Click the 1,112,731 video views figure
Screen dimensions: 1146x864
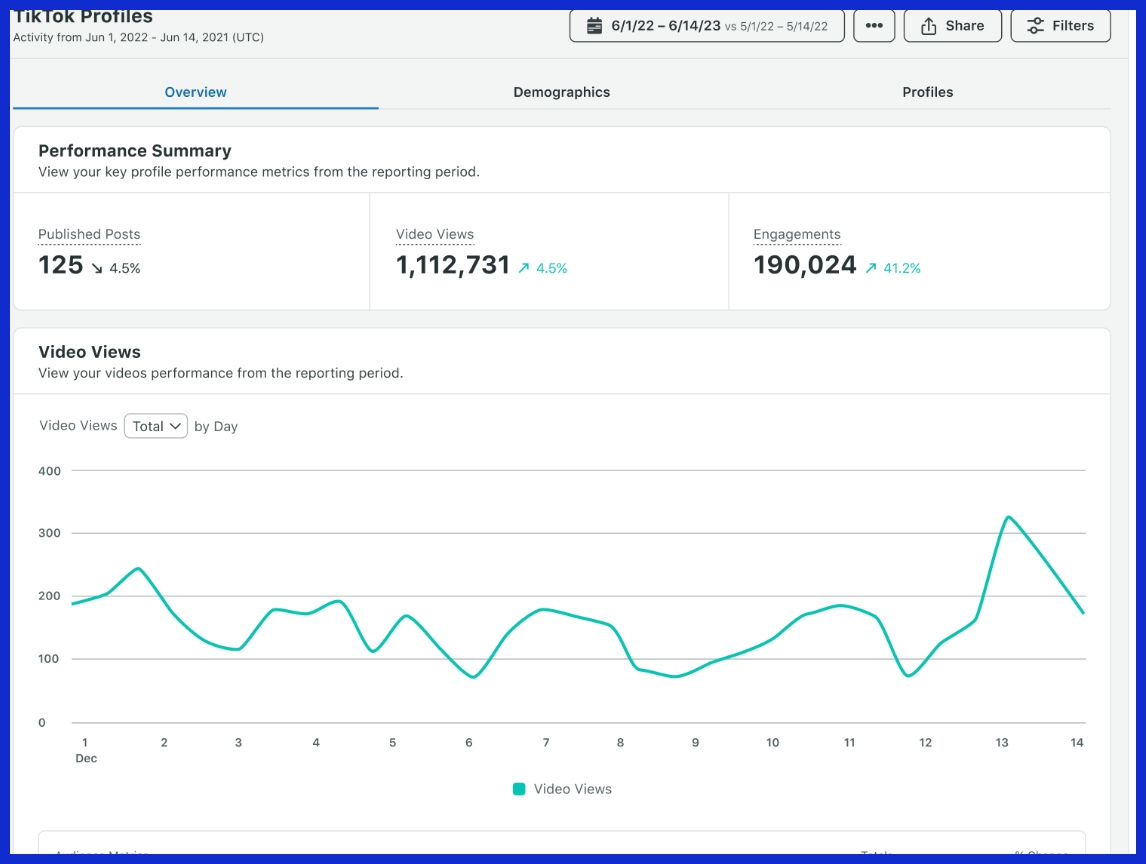coord(453,265)
